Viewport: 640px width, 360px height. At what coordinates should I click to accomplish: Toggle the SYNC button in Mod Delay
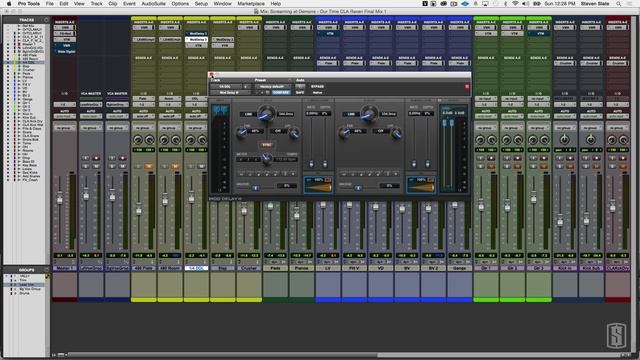(267, 145)
